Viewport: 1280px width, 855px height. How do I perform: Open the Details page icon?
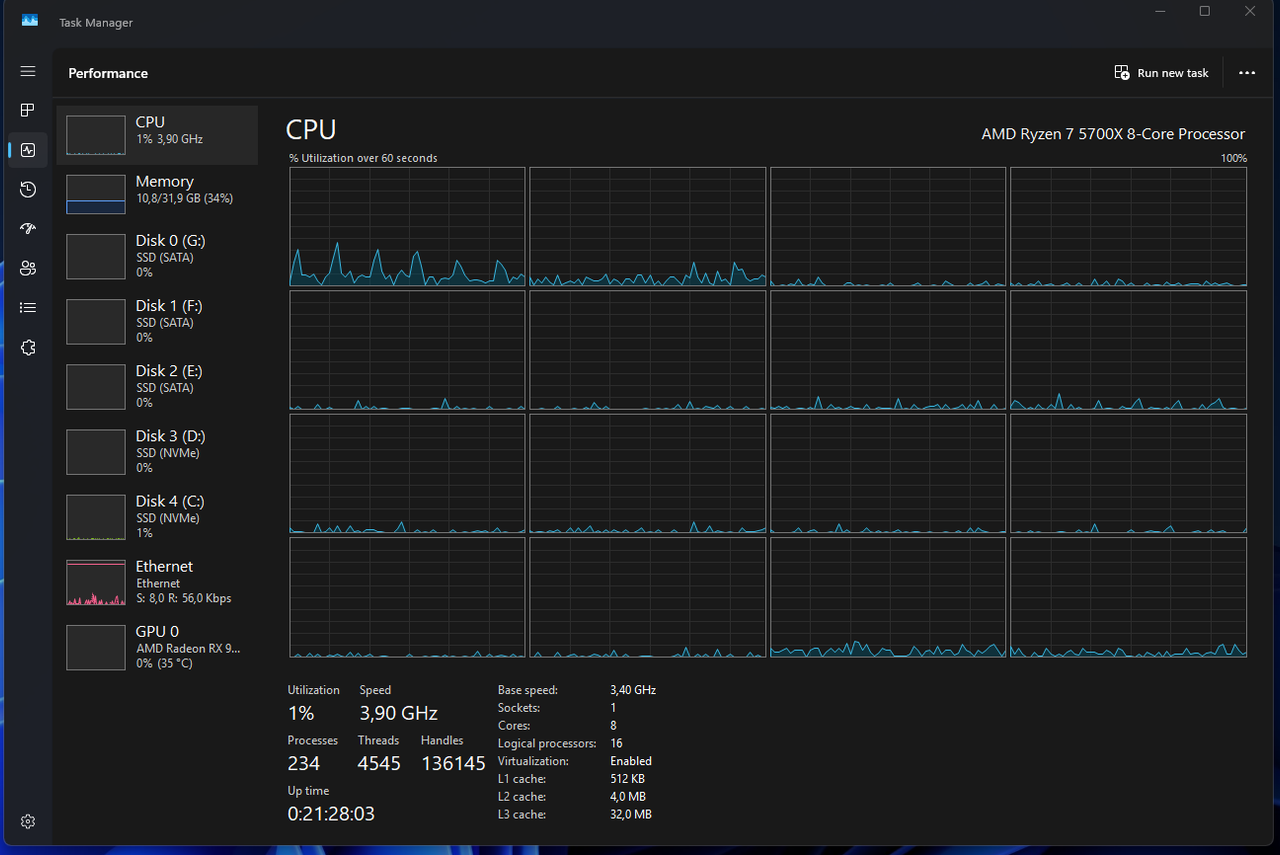point(28,308)
